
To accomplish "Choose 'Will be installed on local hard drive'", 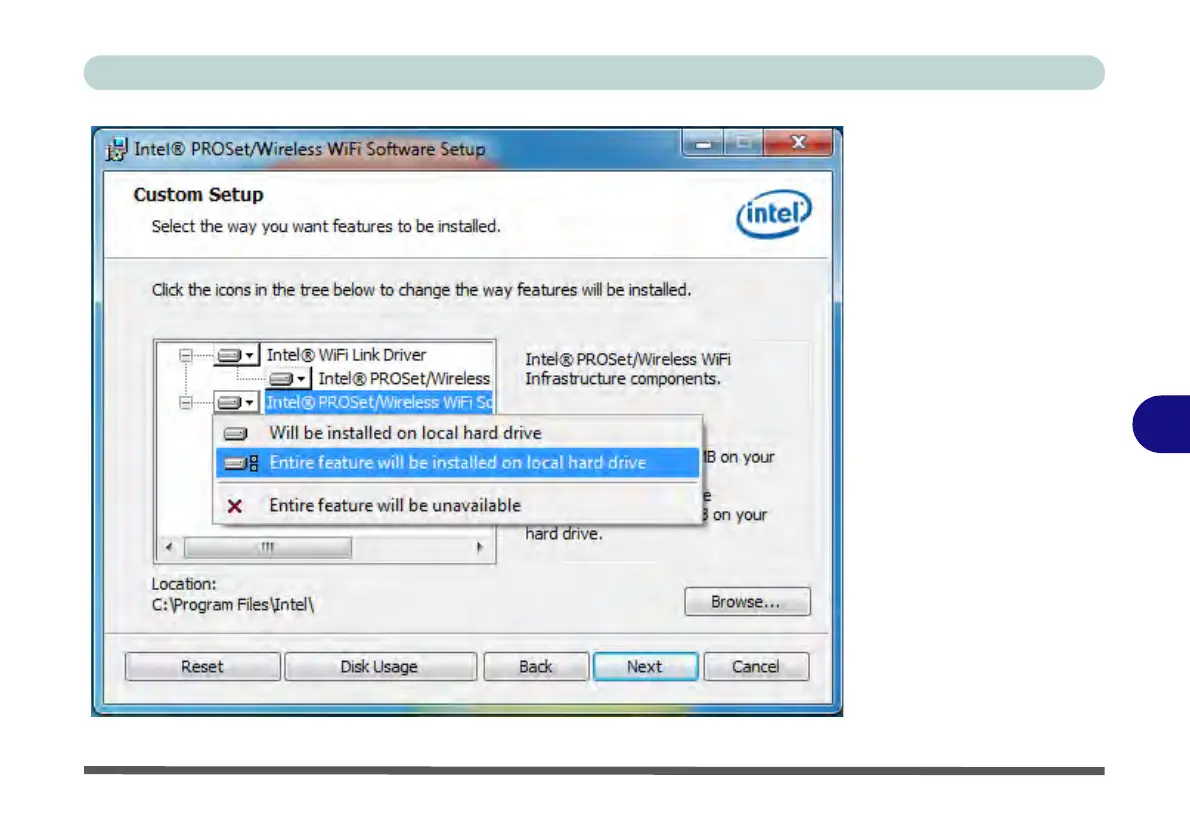I will (458, 433).
